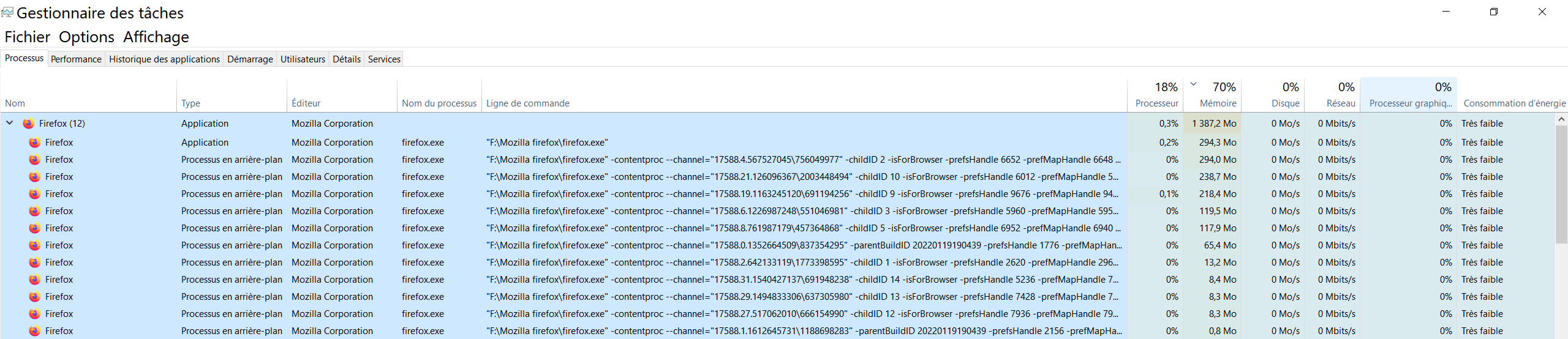Click the 0,2% processor value
The width and height of the screenshot is (1568, 339).
coord(1169,143)
